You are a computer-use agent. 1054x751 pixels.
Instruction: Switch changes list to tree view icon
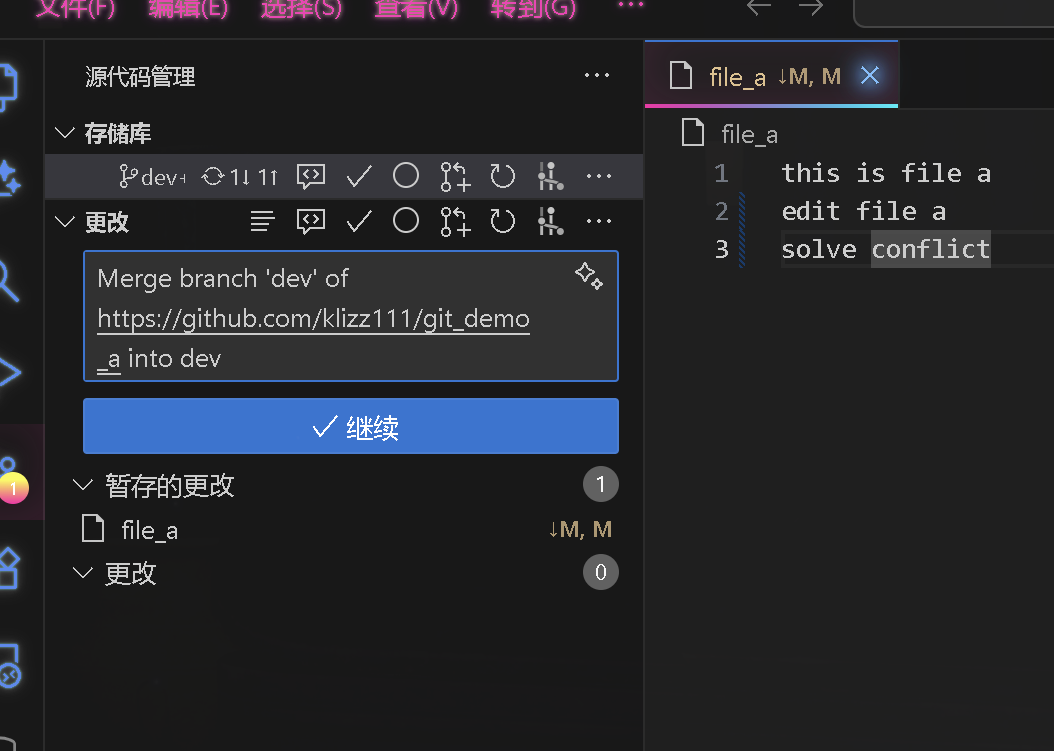262,221
